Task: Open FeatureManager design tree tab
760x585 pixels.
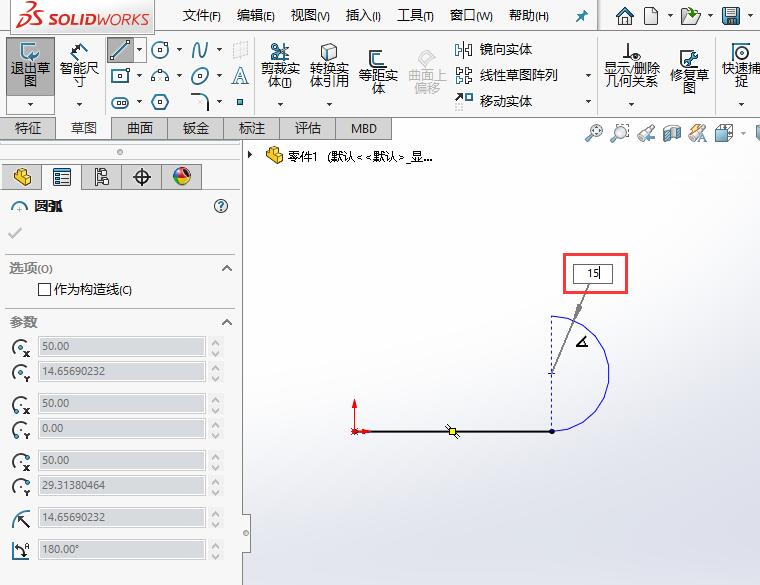Action: pyautogui.click(x=22, y=177)
